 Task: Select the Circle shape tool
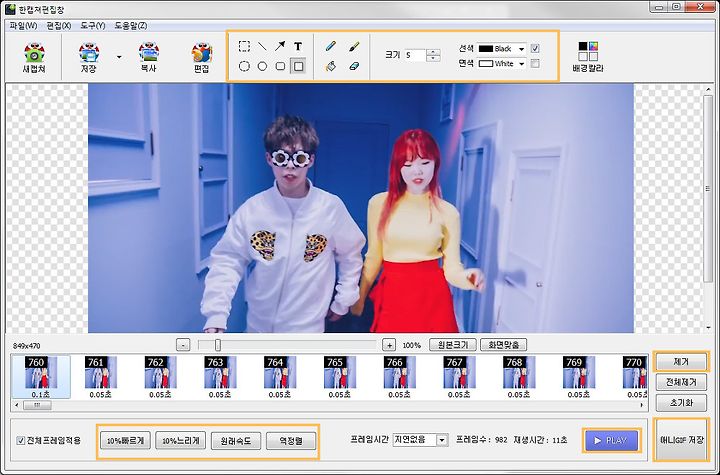coord(262,66)
